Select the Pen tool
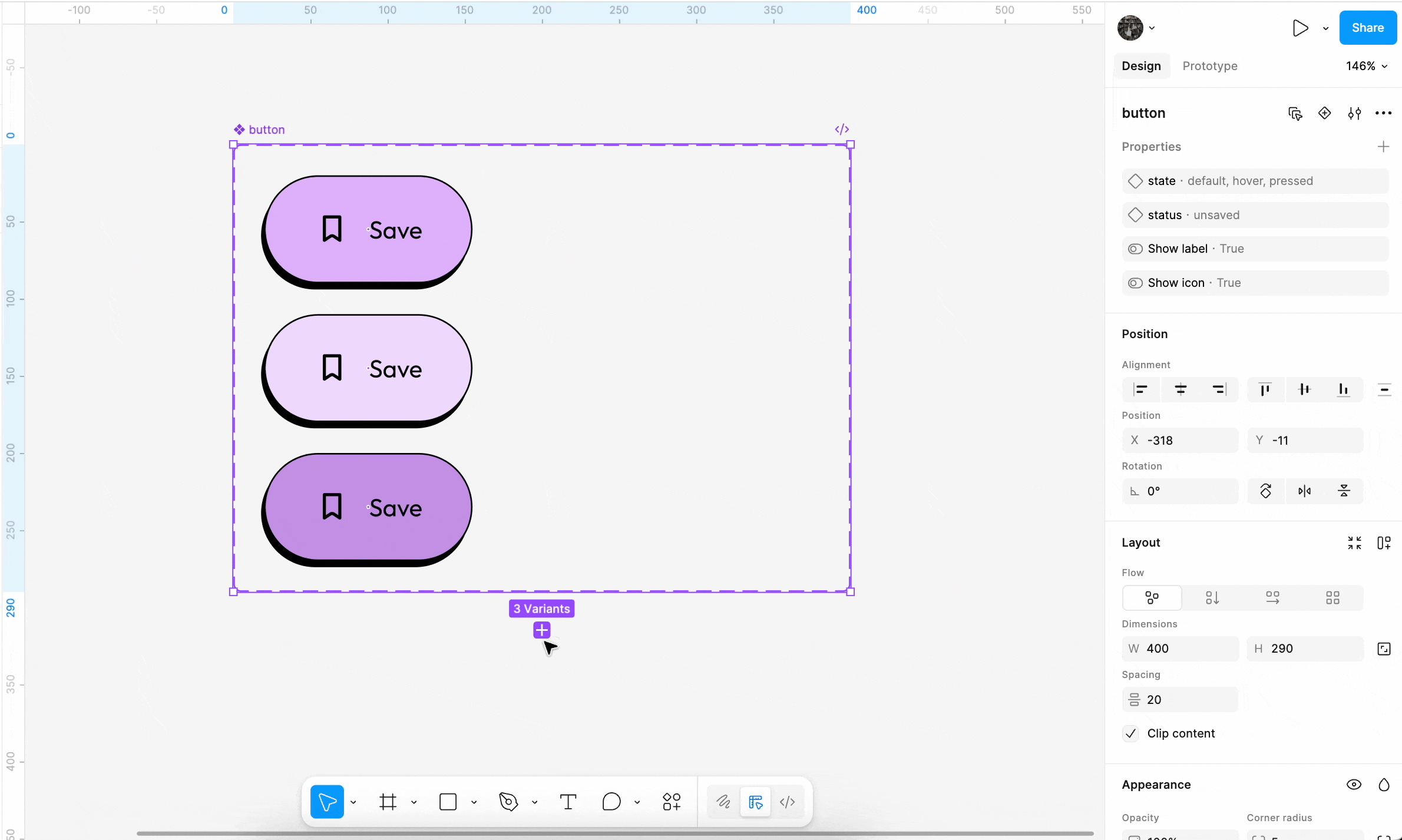This screenshot has width=1402, height=840. coord(508,802)
